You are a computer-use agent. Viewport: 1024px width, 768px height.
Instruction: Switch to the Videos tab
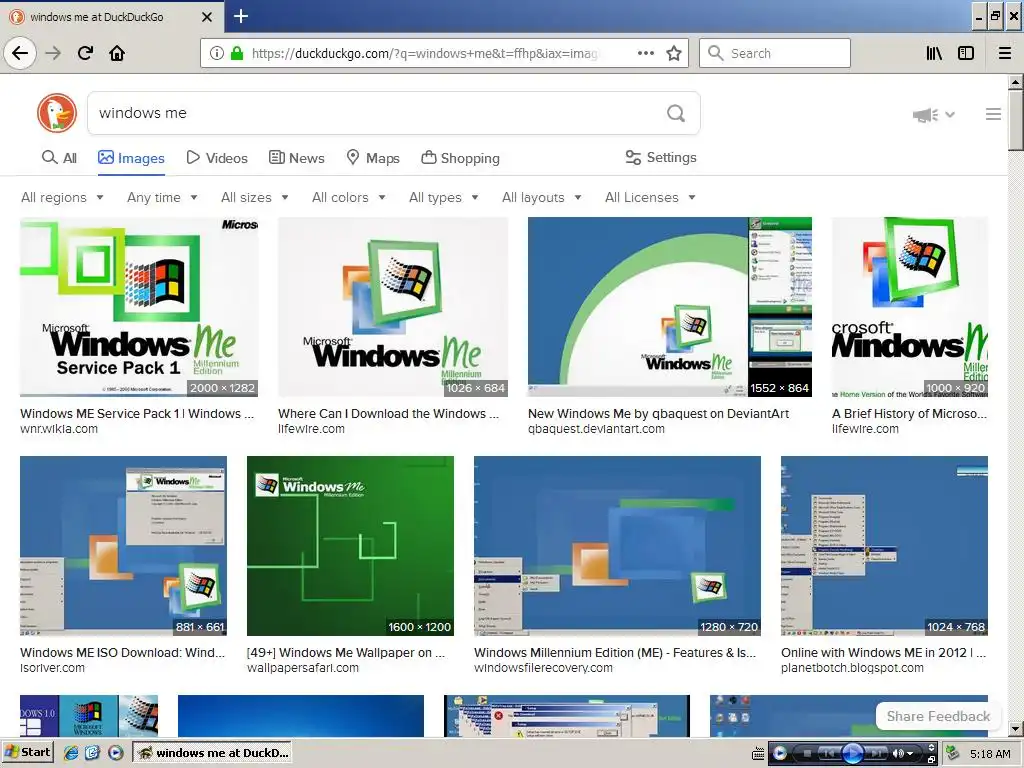(217, 158)
